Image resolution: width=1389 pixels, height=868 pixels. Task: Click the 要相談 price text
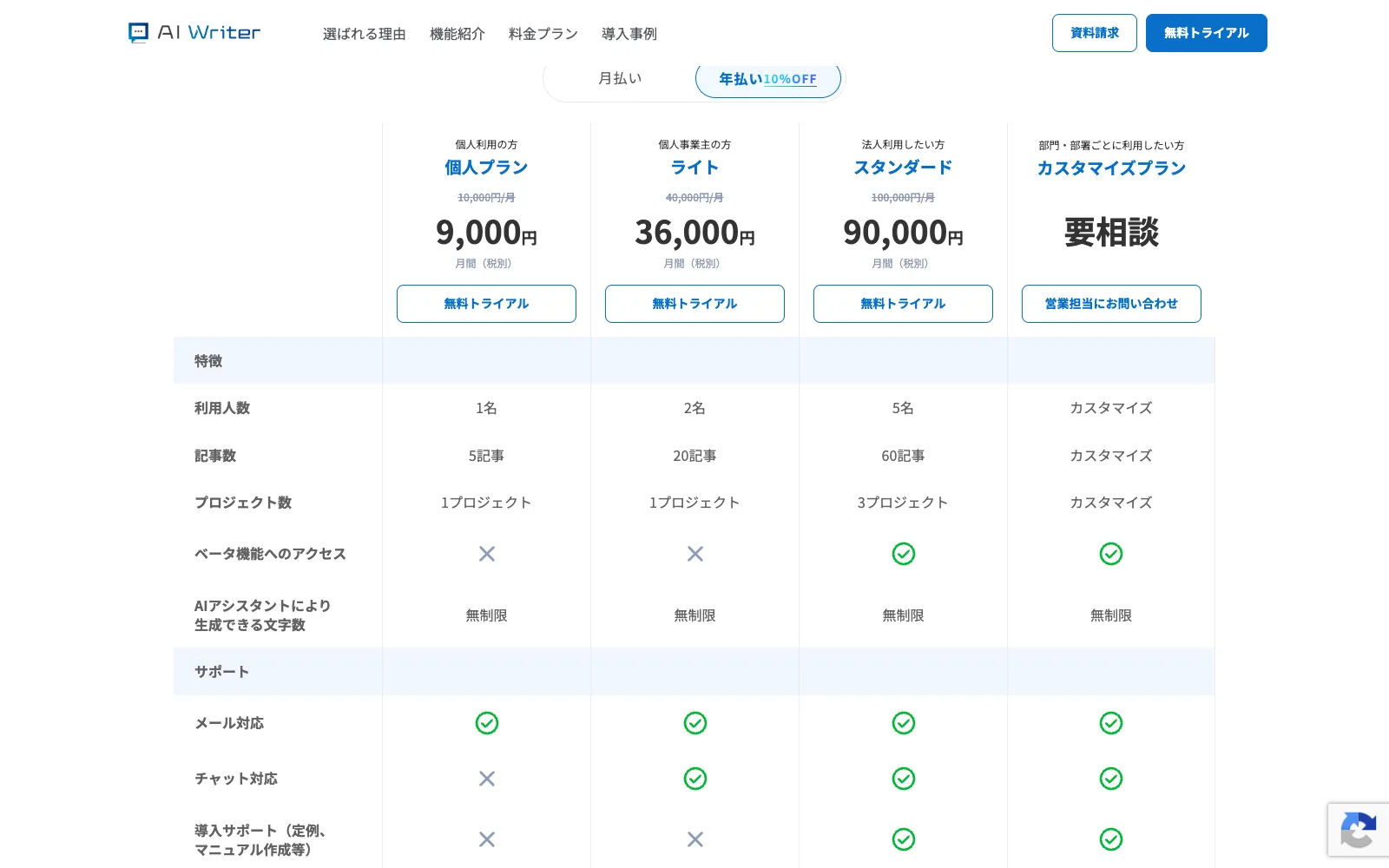point(1111,233)
